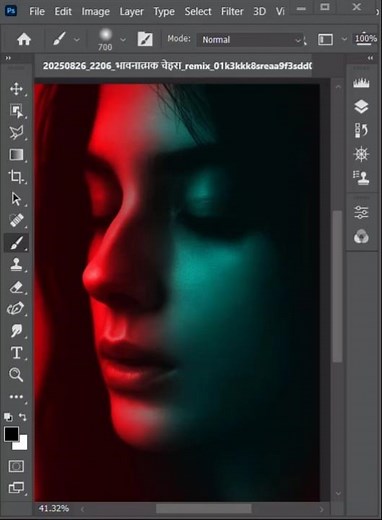This screenshot has width=382, height=520.
Task: Open the Layer menu
Action: (131, 12)
